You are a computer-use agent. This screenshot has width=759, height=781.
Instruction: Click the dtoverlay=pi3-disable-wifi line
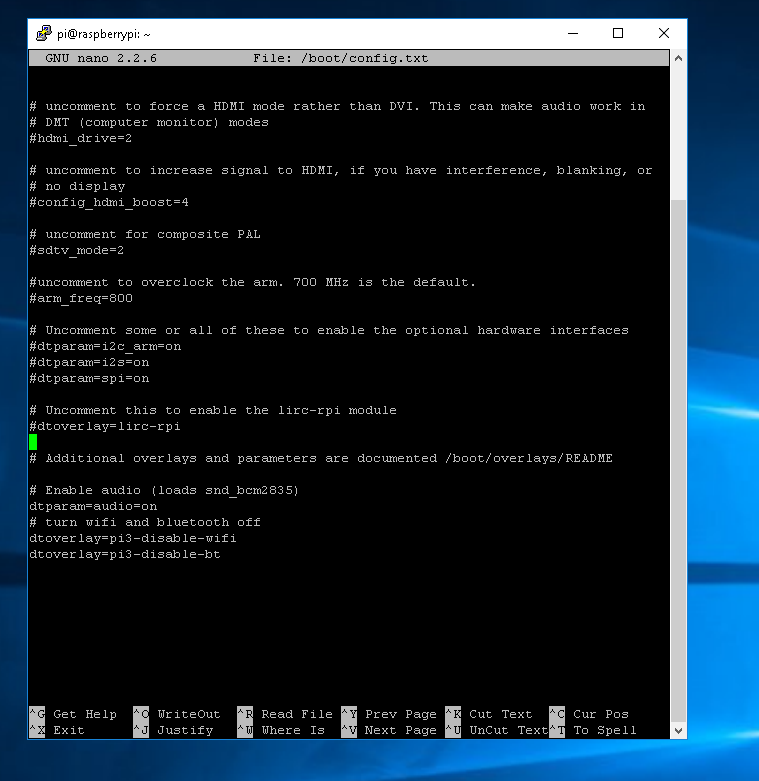click(x=133, y=538)
